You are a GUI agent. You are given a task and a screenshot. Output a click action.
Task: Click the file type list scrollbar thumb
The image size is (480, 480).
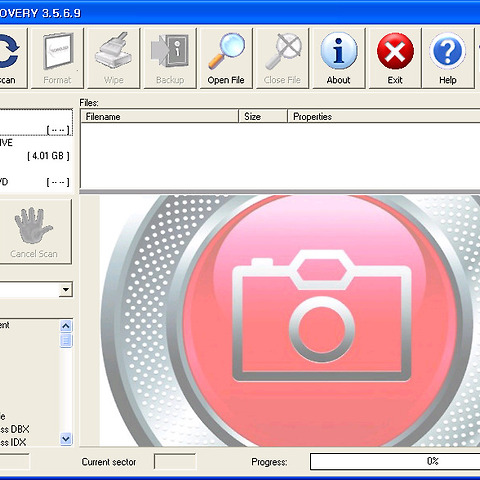(x=66, y=341)
